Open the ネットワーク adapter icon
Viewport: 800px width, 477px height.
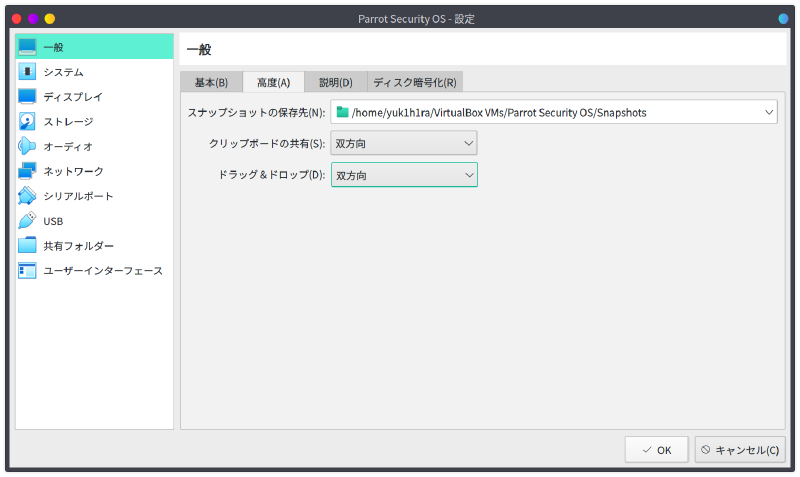tap(27, 171)
